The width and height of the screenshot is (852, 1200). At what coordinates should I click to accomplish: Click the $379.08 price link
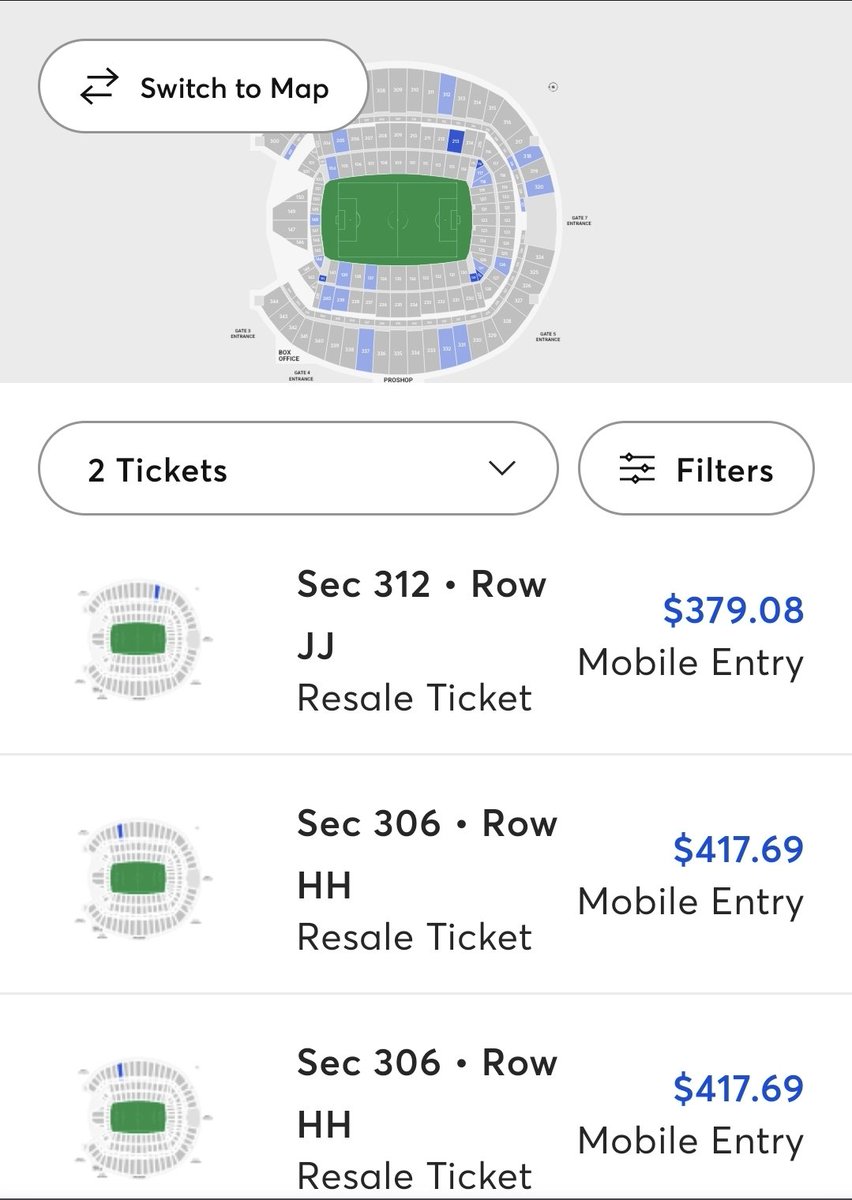(x=732, y=610)
